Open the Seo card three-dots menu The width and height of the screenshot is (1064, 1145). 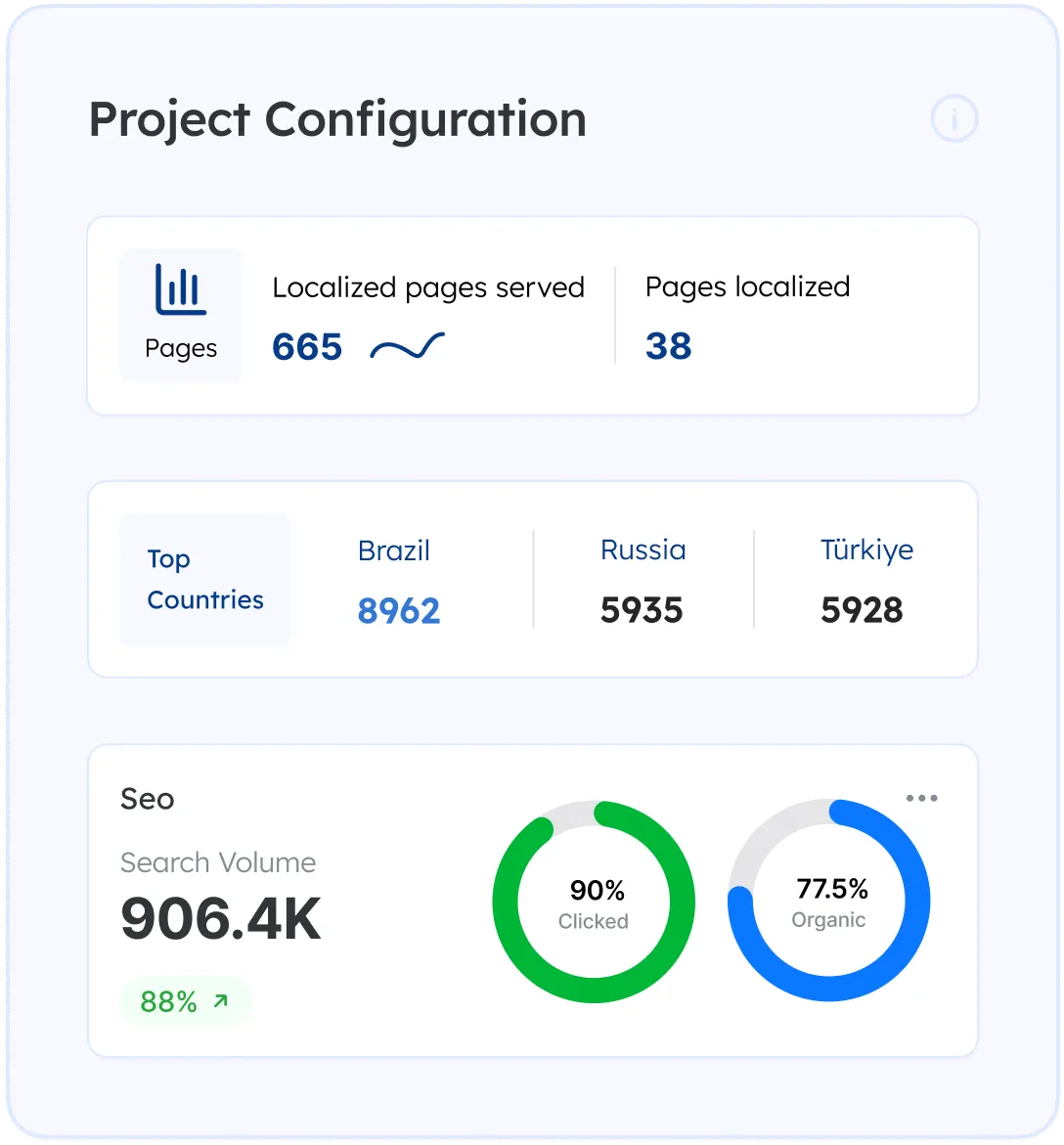[921, 799]
